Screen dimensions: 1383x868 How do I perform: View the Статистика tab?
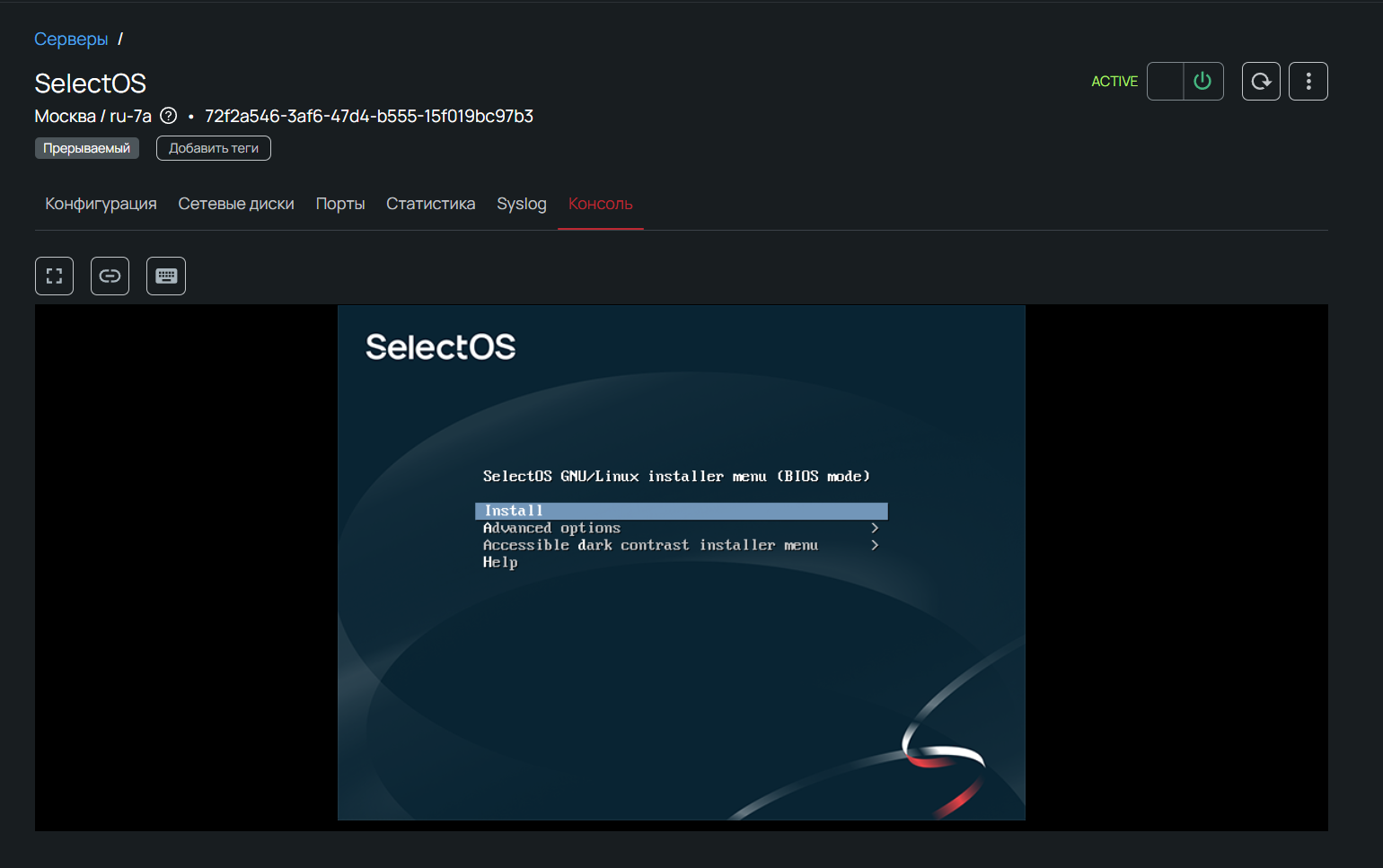(430, 204)
